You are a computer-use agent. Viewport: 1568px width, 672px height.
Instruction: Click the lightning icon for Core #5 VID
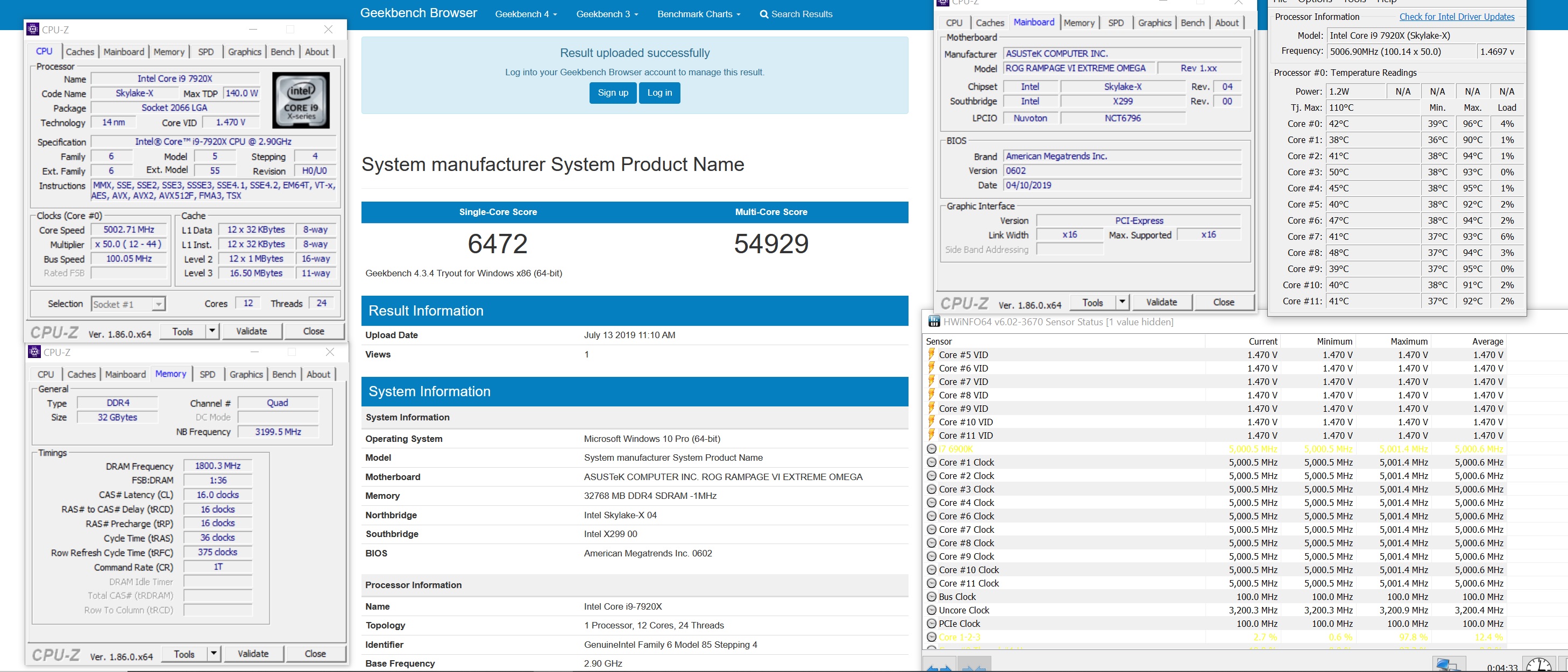click(x=931, y=354)
